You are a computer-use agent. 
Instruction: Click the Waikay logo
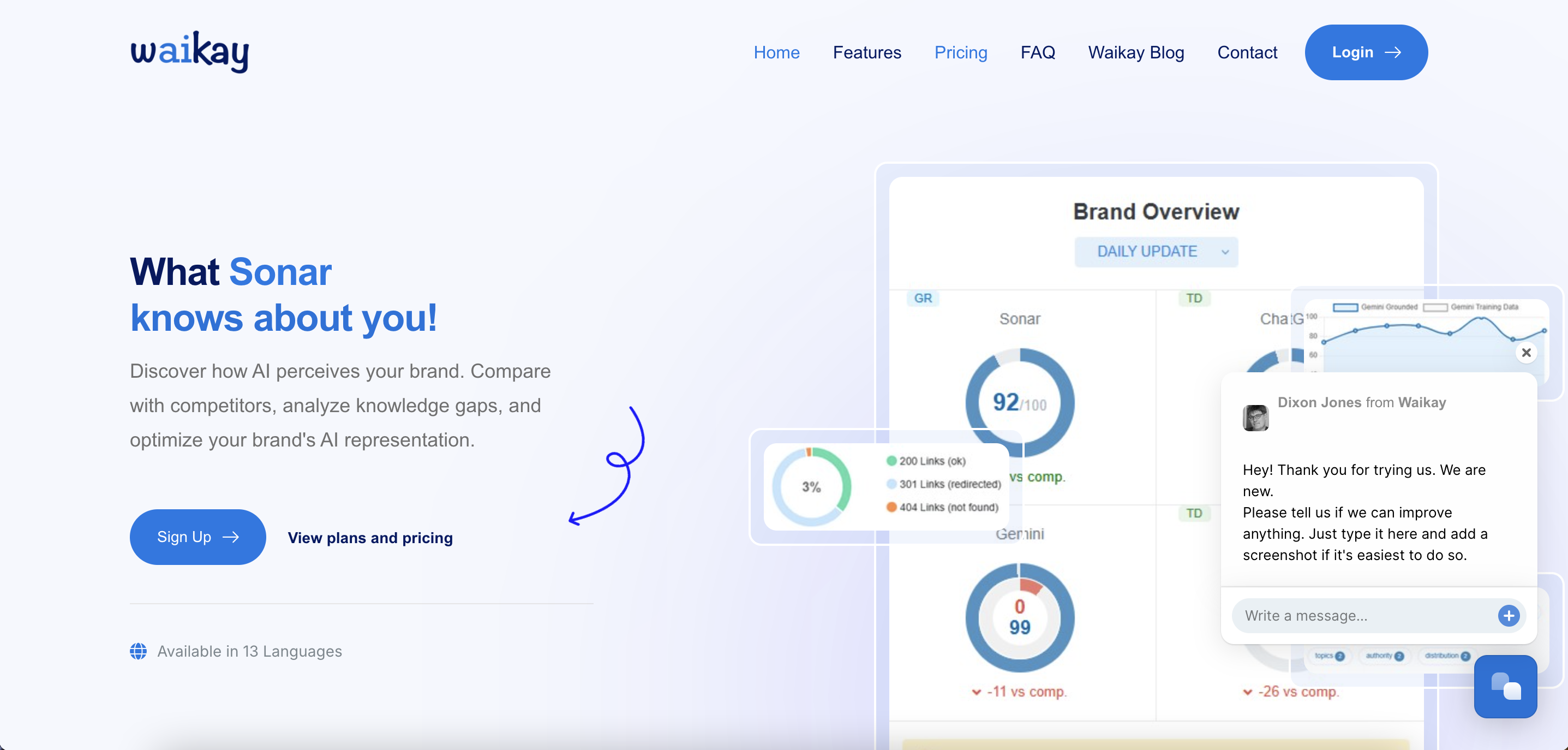pyautogui.click(x=189, y=52)
